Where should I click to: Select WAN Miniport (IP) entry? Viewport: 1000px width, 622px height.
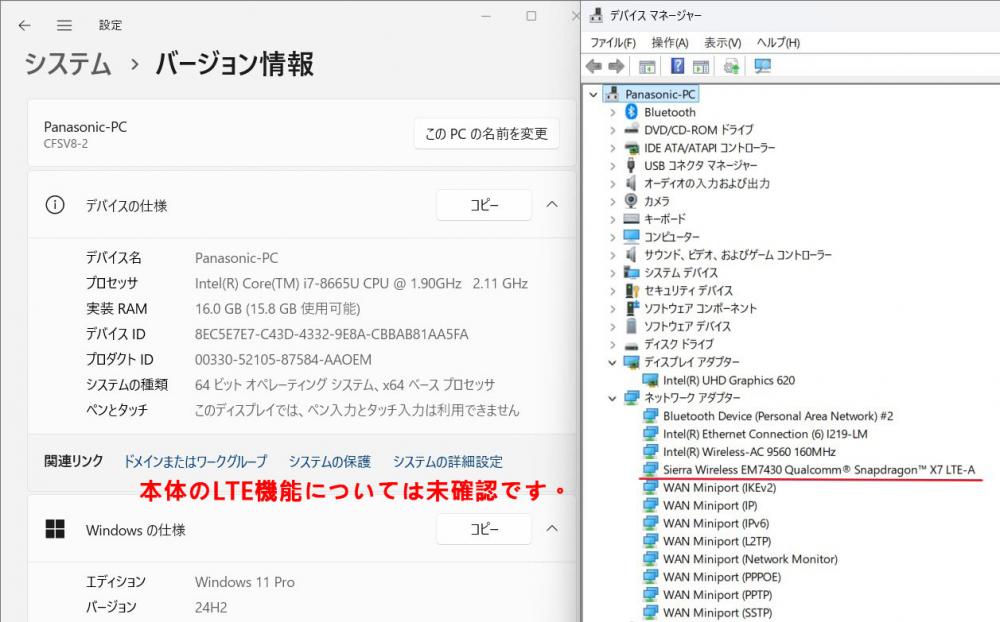click(x=710, y=505)
